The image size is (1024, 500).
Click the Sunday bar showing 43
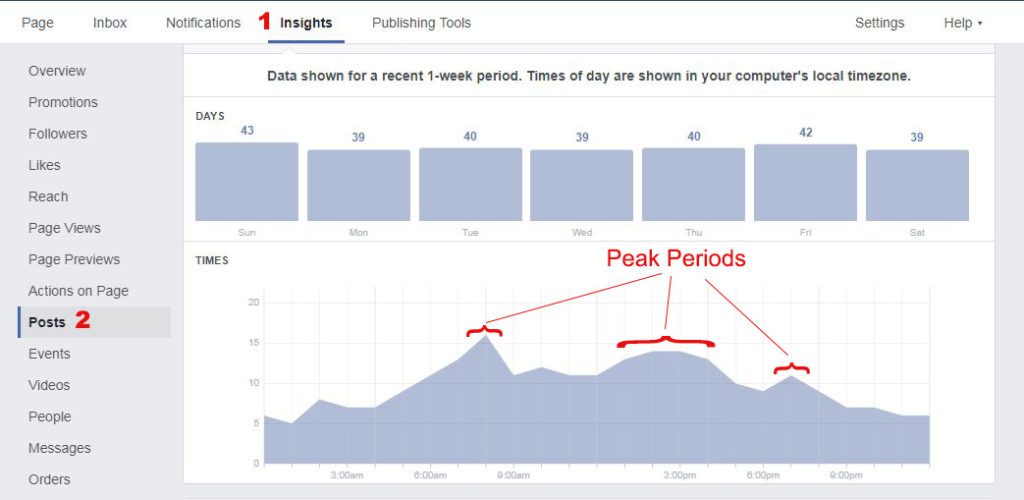click(x=247, y=181)
